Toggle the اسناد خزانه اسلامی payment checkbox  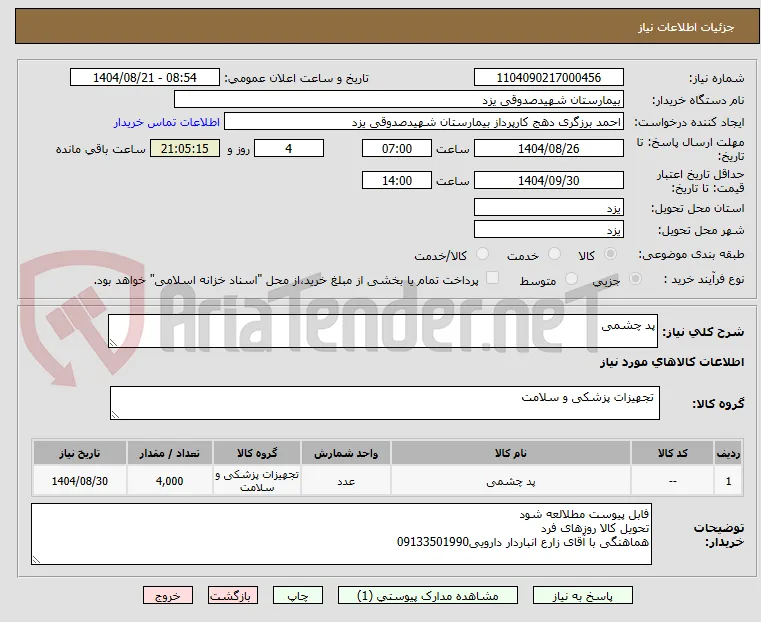click(x=492, y=278)
